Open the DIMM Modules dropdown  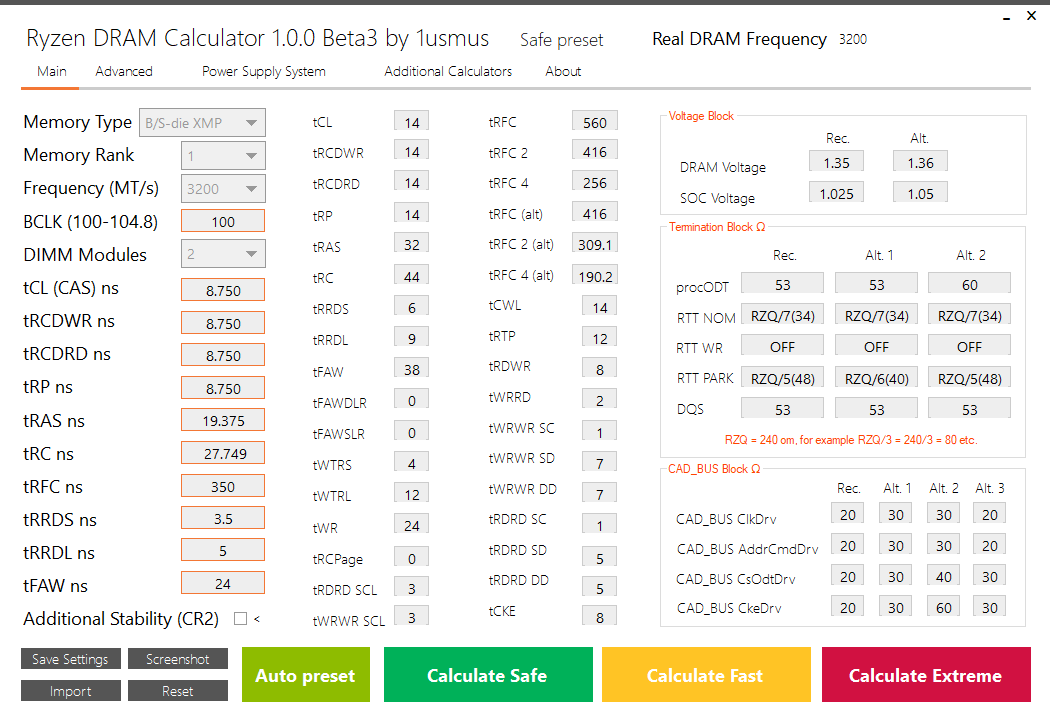[223, 254]
